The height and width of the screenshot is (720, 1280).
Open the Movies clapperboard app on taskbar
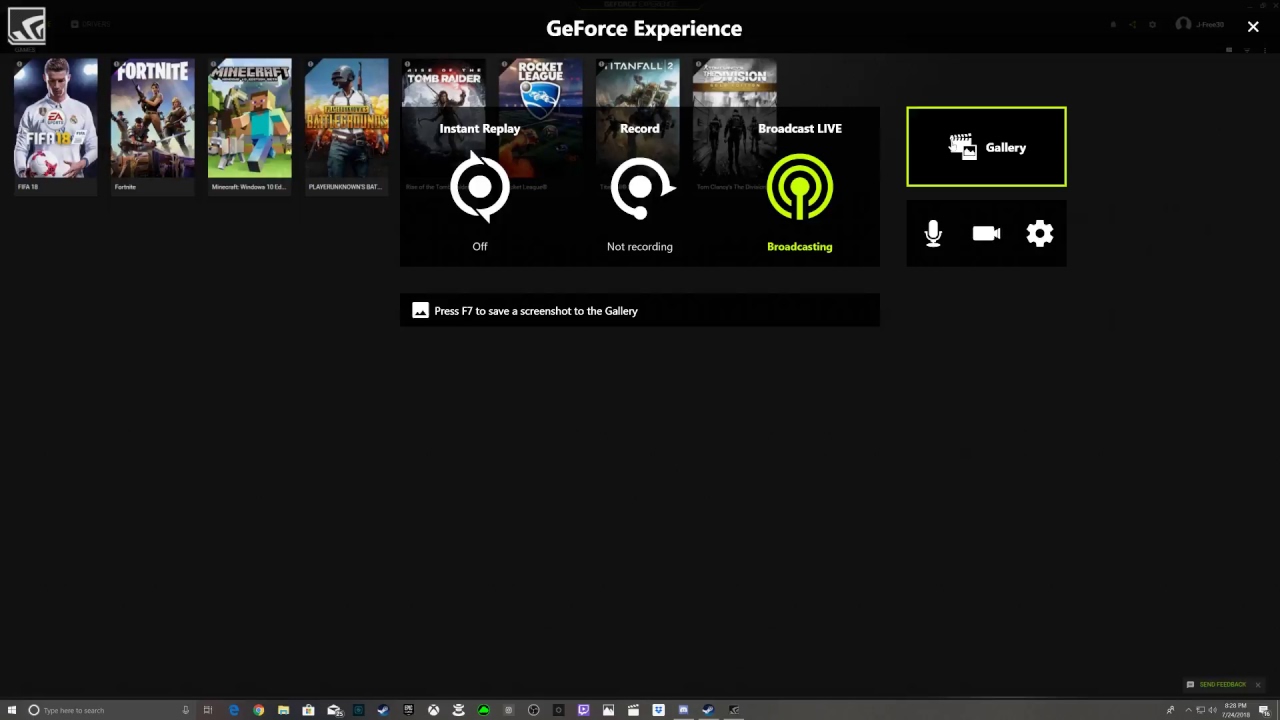pyautogui.click(x=633, y=710)
